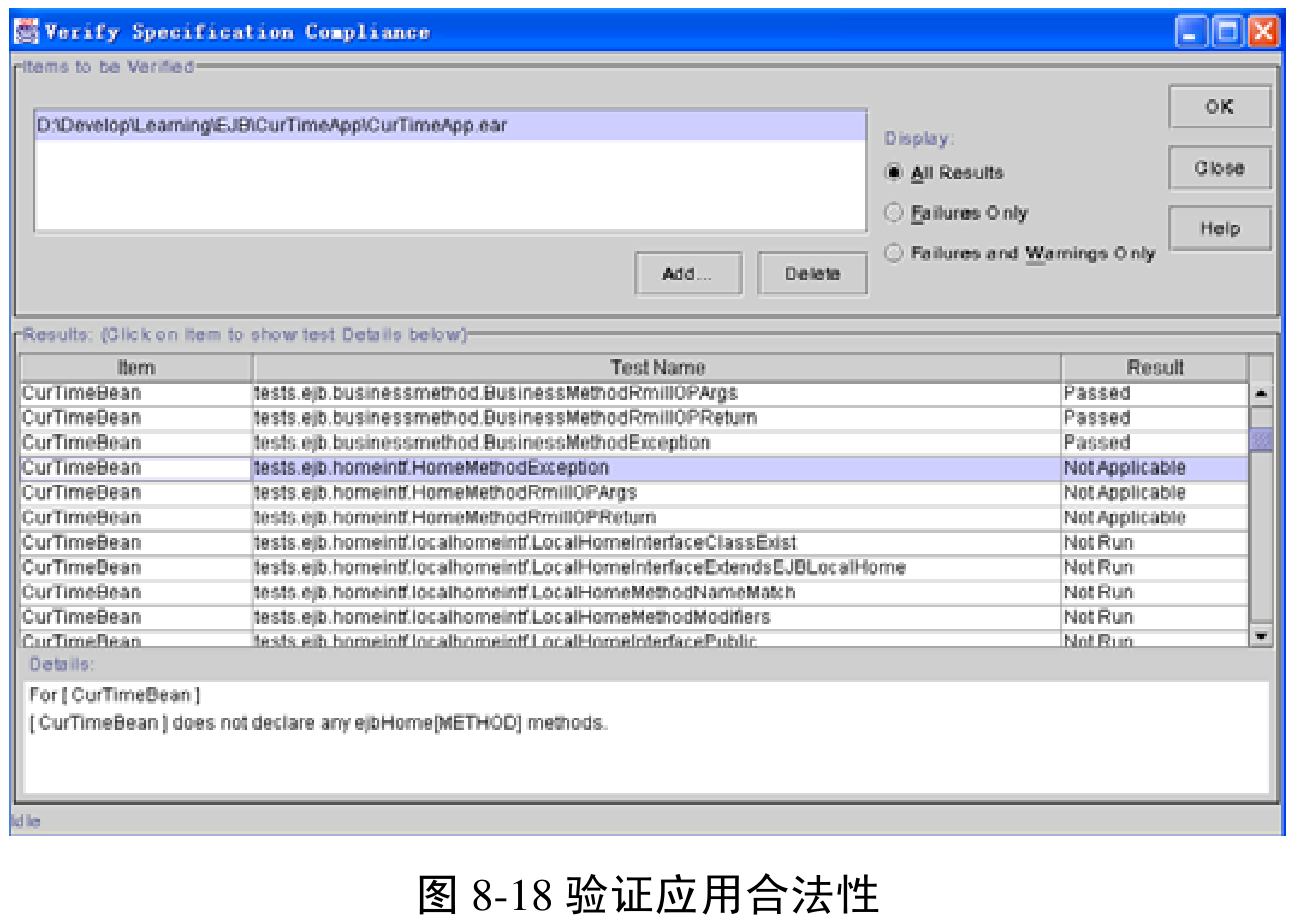Close window with the red X button
The height and width of the screenshot is (922, 1297).
pos(1263,32)
